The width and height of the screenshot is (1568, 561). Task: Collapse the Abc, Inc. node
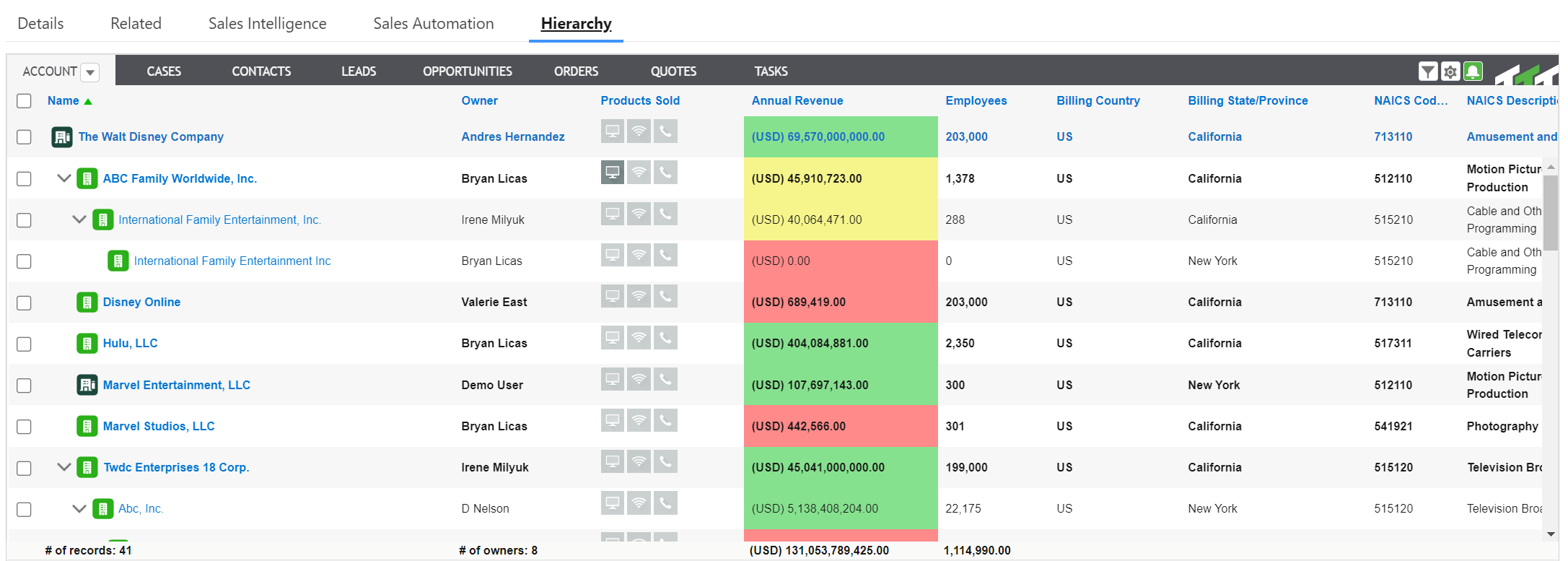point(79,508)
